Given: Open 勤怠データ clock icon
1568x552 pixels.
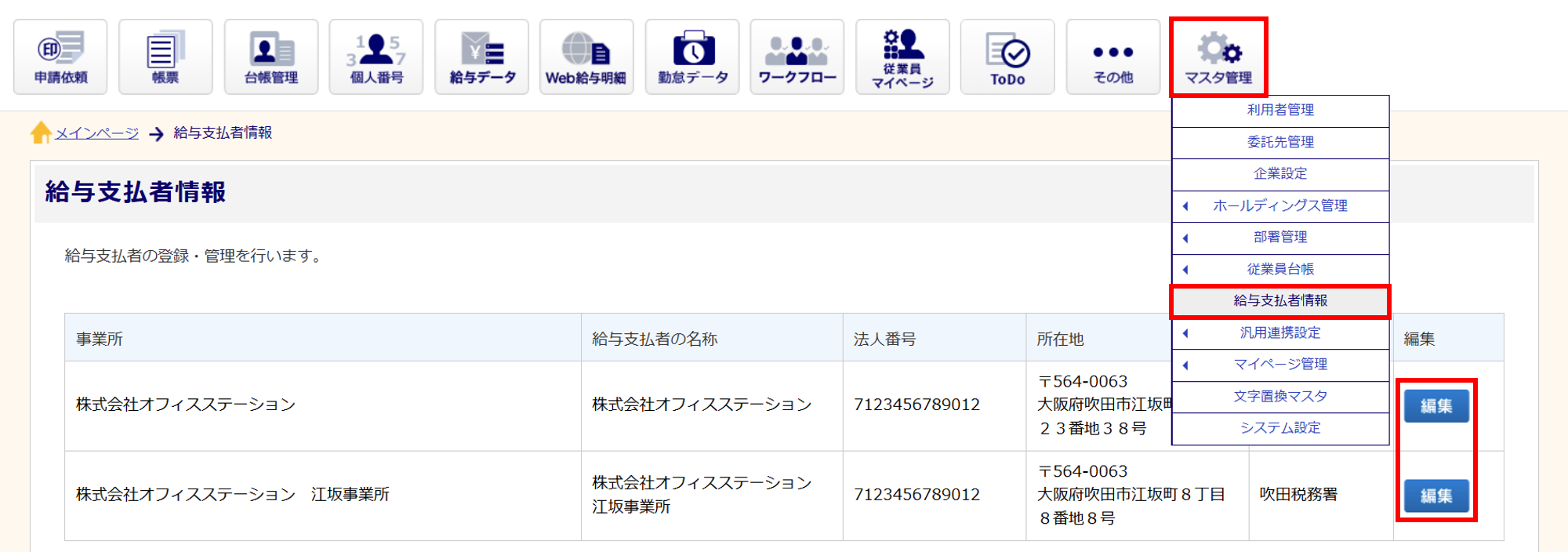Looking at the screenshot, I should [x=692, y=56].
